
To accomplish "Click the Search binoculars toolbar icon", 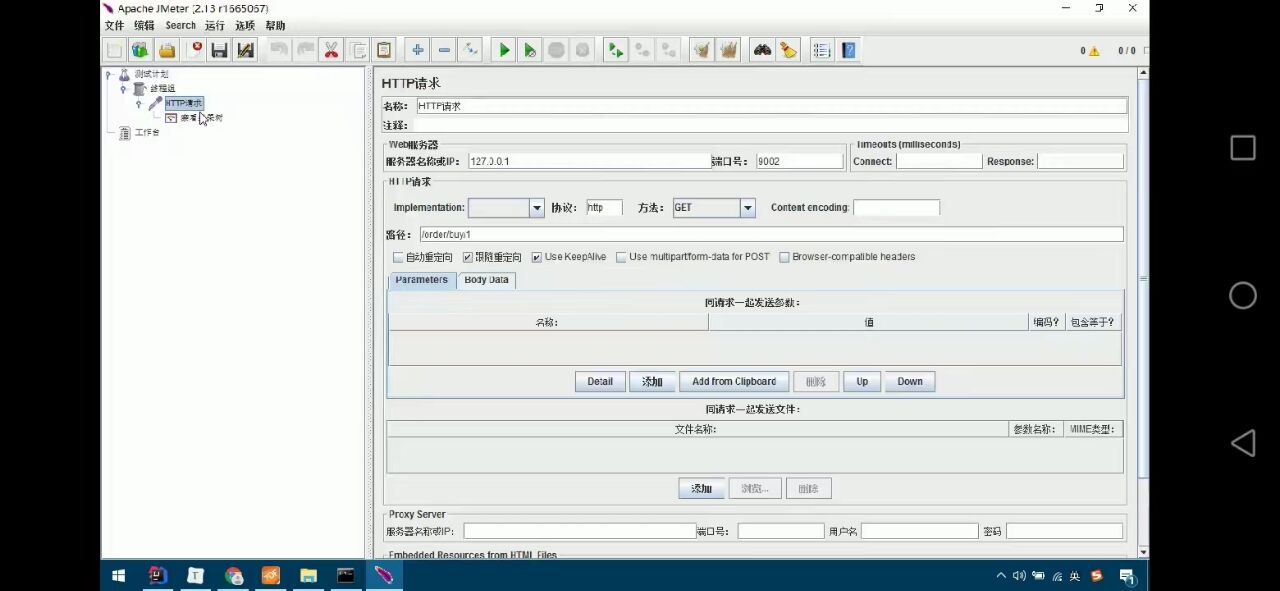I will [762, 50].
